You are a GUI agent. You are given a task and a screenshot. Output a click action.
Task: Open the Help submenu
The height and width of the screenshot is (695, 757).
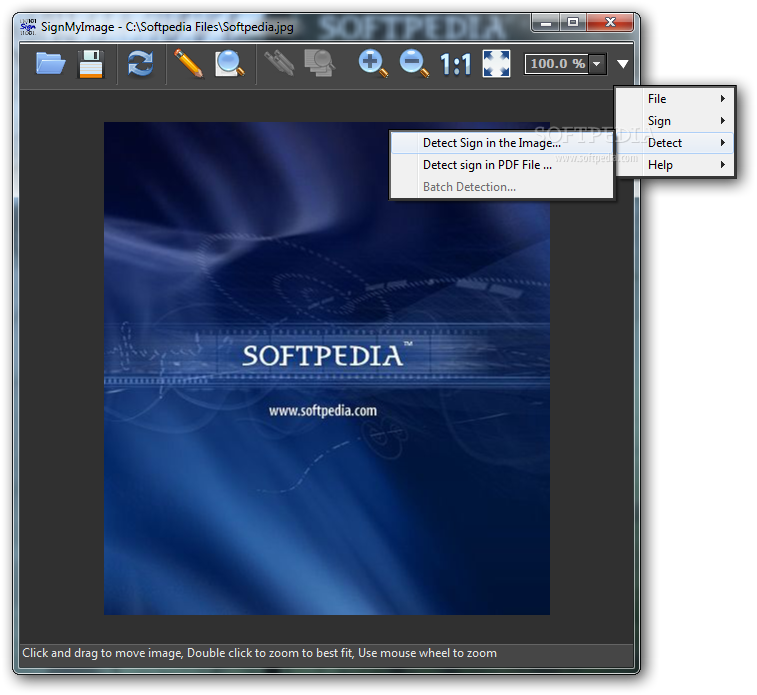tap(674, 165)
